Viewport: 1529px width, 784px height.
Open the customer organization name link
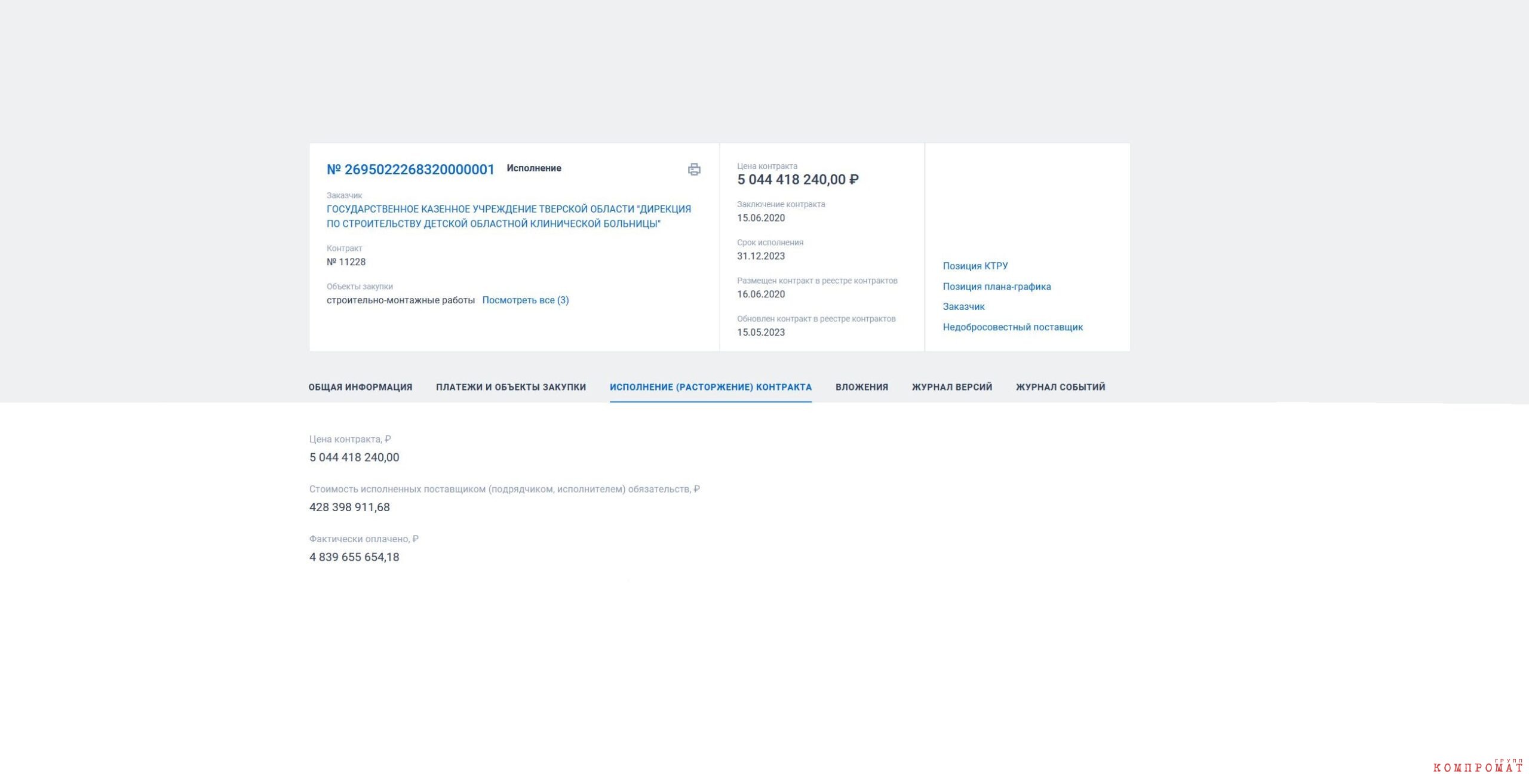509,216
